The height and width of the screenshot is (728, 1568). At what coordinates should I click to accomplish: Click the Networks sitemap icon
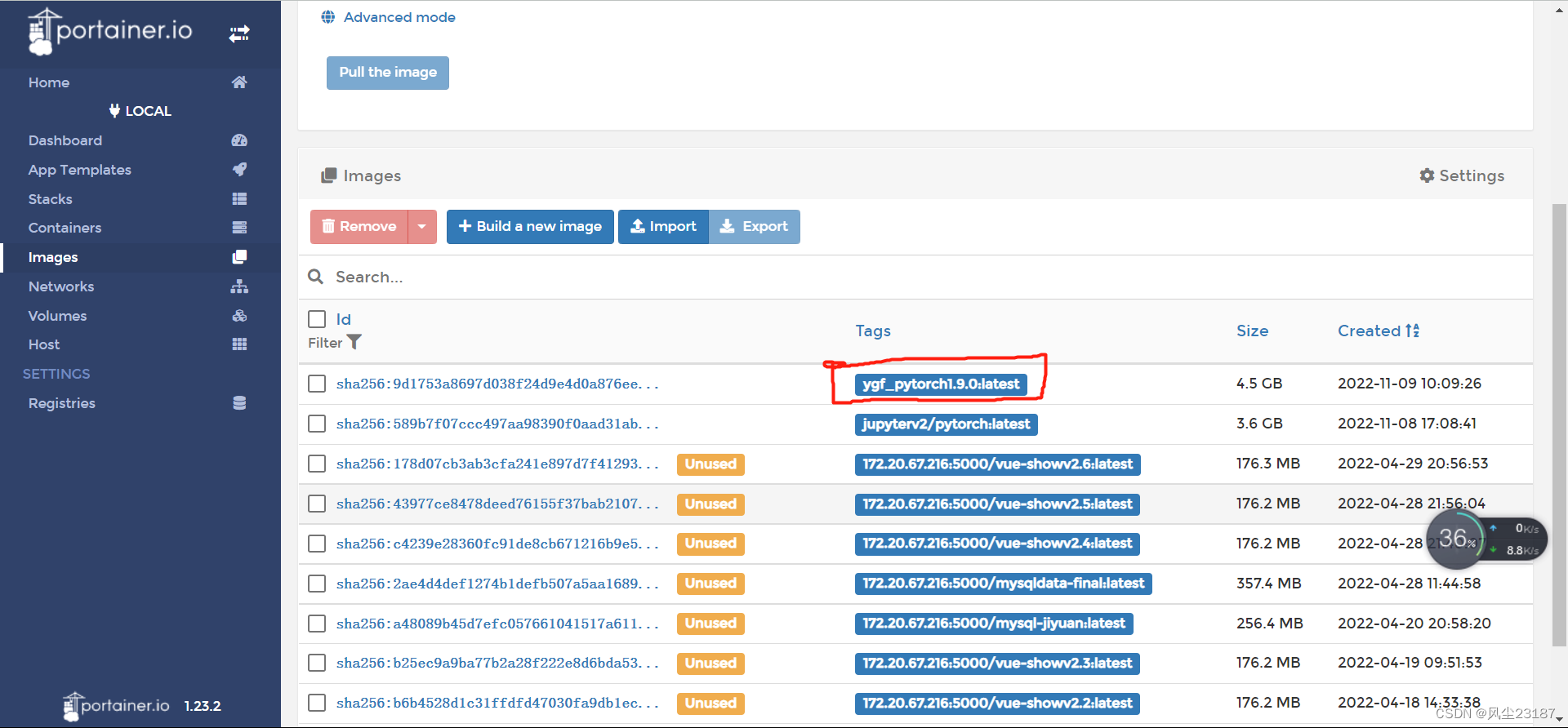pos(239,286)
